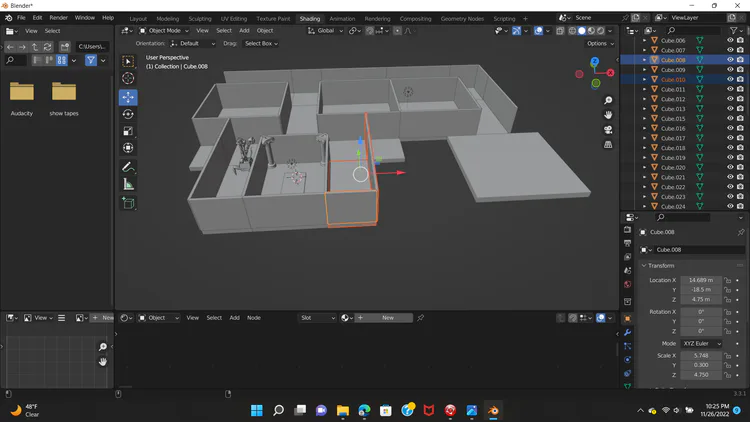Click Scale Z value field
Screen dimensions: 750x422
click(701, 375)
